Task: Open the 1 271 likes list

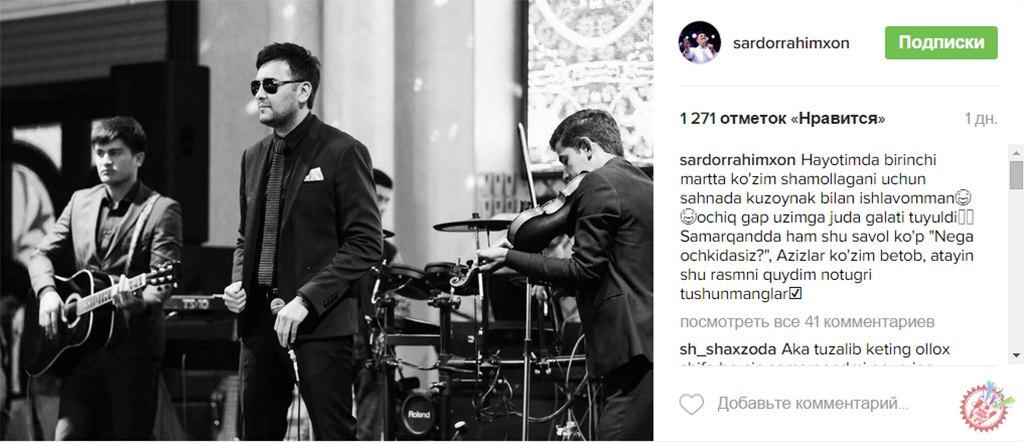Action: coord(782,119)
